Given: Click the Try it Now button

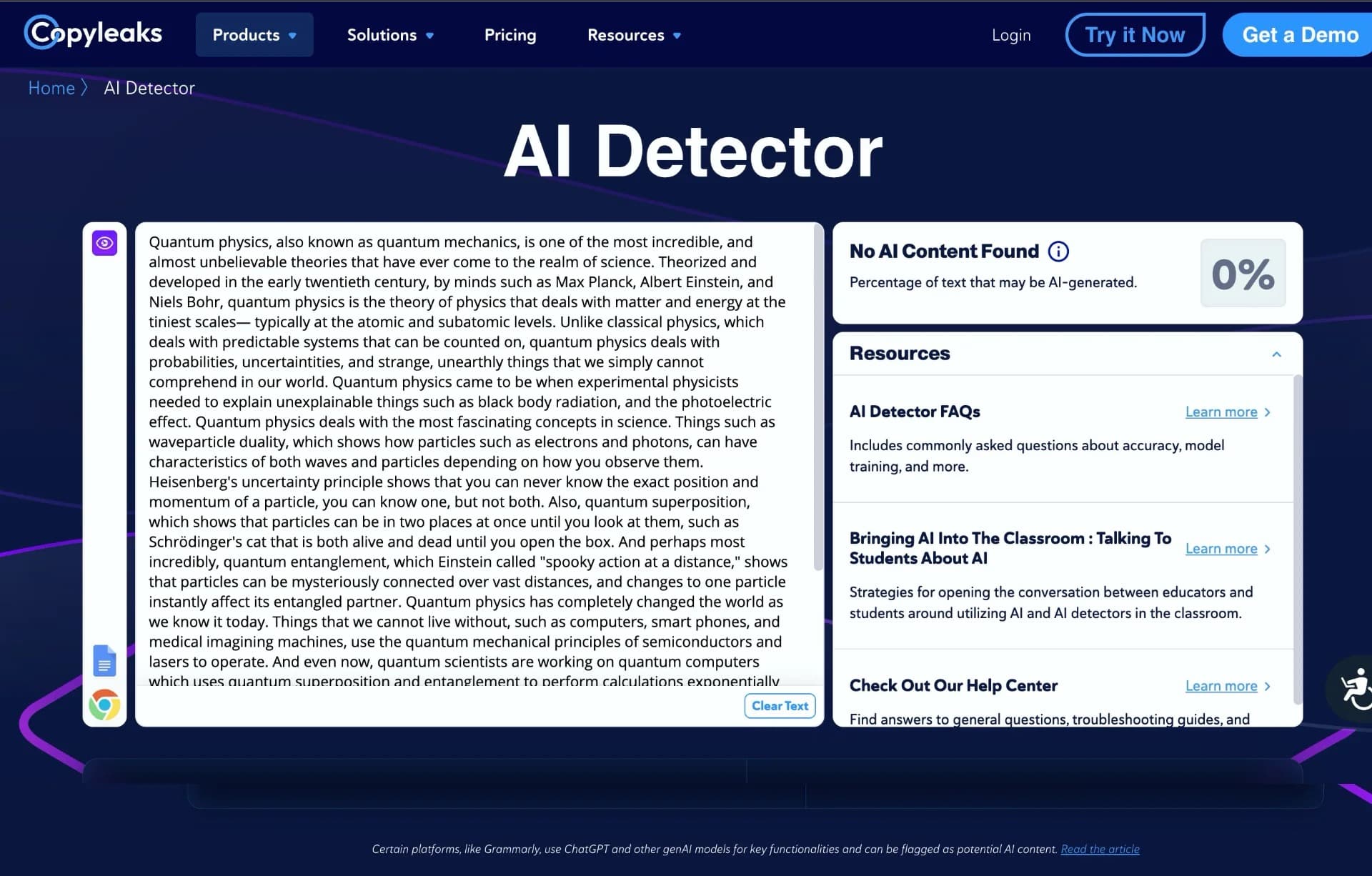Looking at the screenshot, I should [1135, 34].
